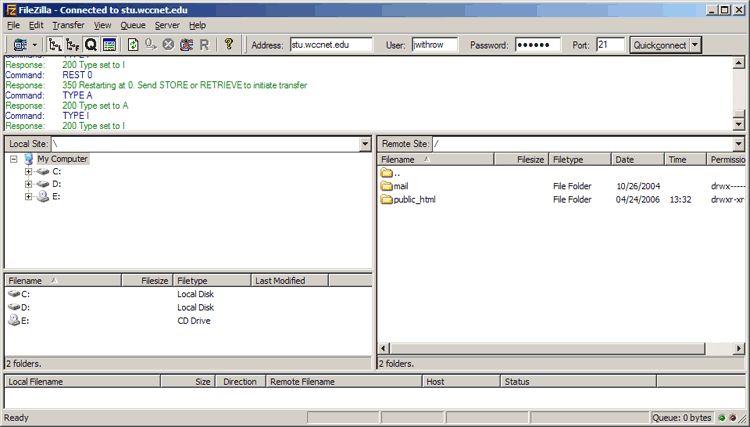
Task: Open the Local Site path dropdown
Action: [365, 144]
